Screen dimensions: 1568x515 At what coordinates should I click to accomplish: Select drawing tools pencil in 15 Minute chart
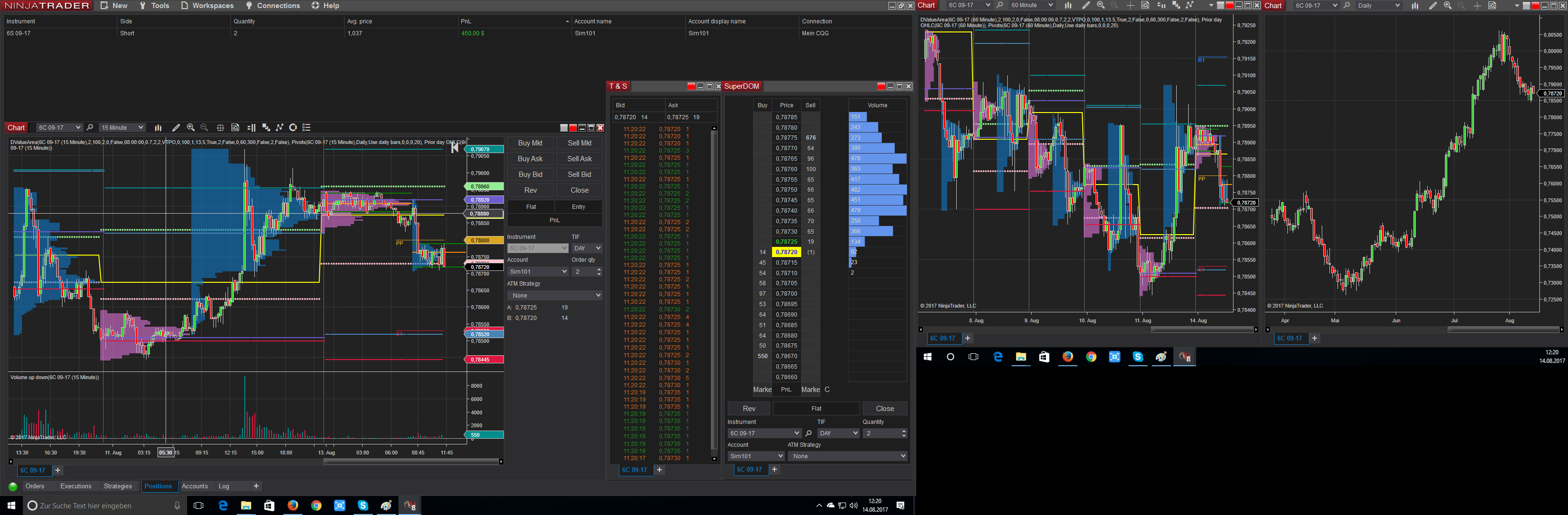pyautogui.click(x=176, y=128)
